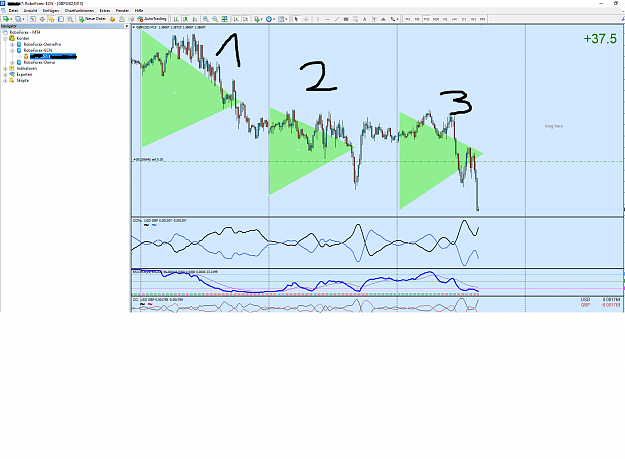The image size is (625, 459).
Task: Zoom out of the chart
Action: point(215,19)
